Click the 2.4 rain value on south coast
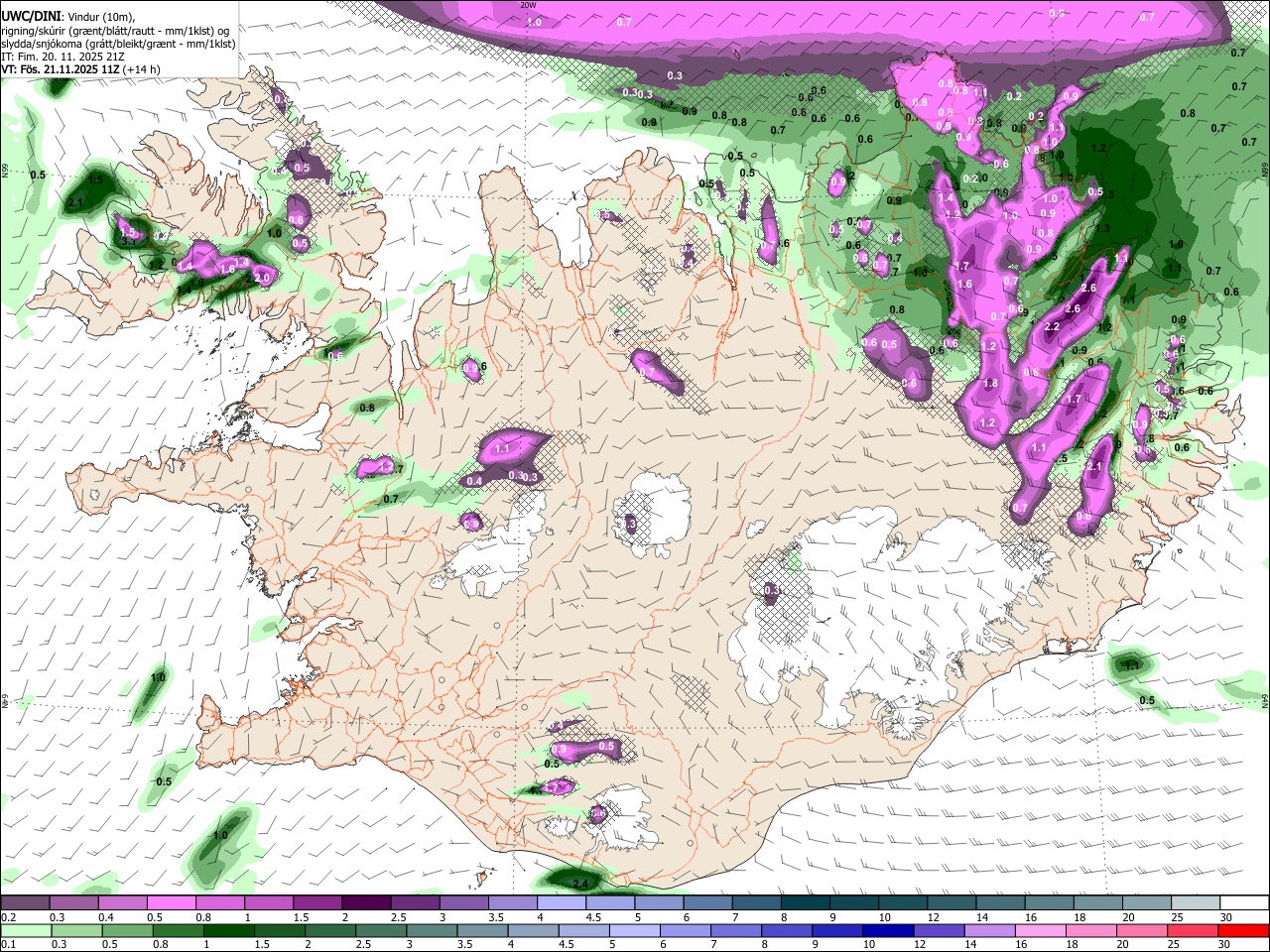The width and height of the screenshot is (1270, 952). pos(580,885)
